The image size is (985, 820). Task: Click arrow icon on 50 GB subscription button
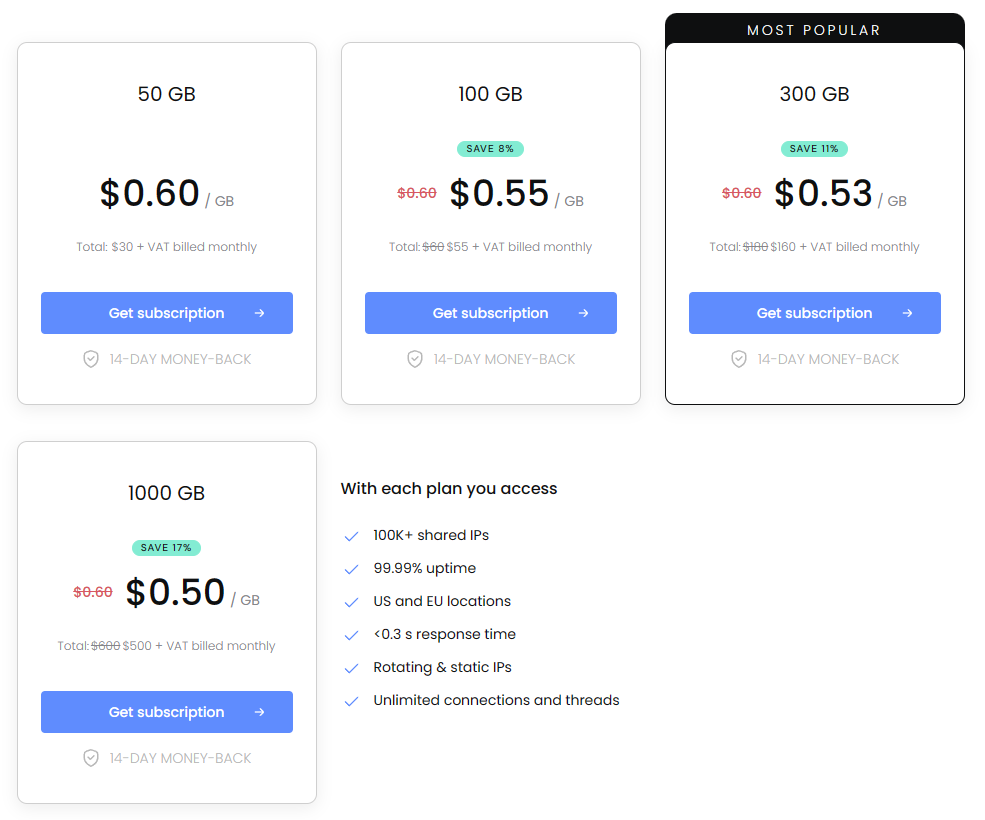pyautogui.click(x=260, y=313)
